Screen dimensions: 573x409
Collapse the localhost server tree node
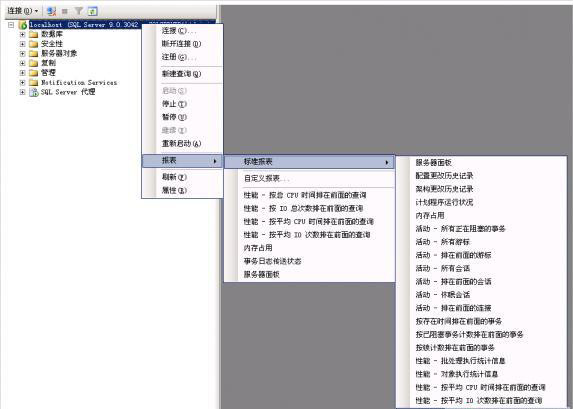(x=11, y=25)
